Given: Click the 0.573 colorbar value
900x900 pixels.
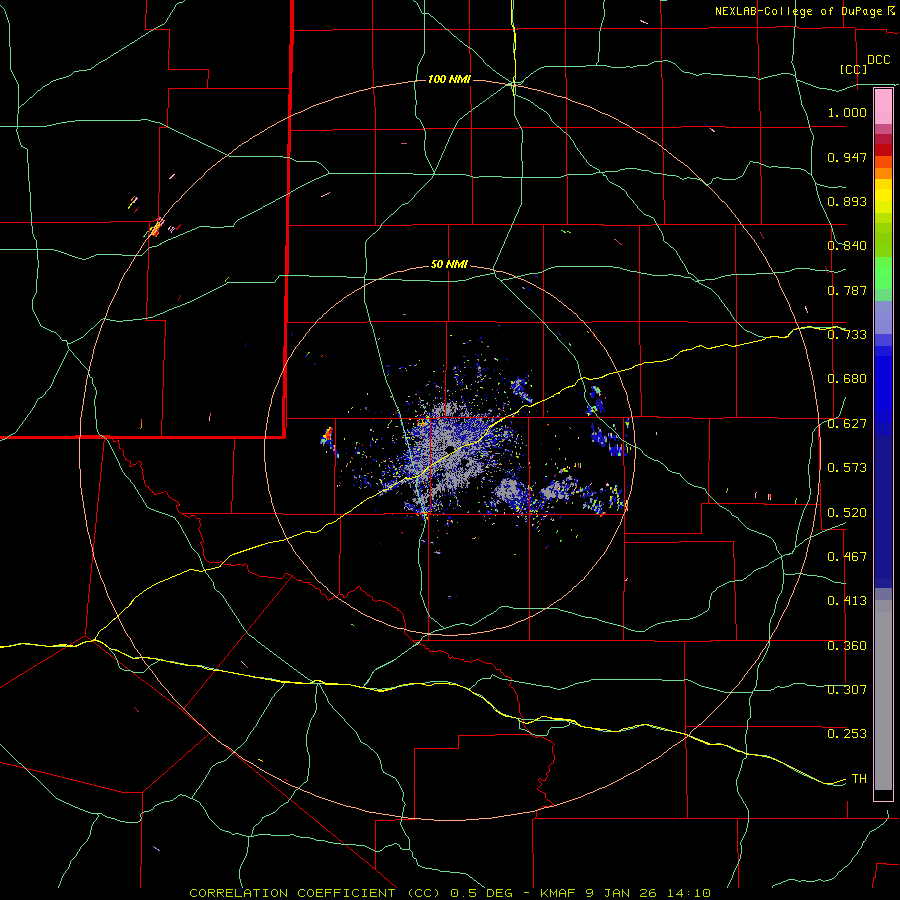Looking at the screenshot, I should click(x=847, y=468).
